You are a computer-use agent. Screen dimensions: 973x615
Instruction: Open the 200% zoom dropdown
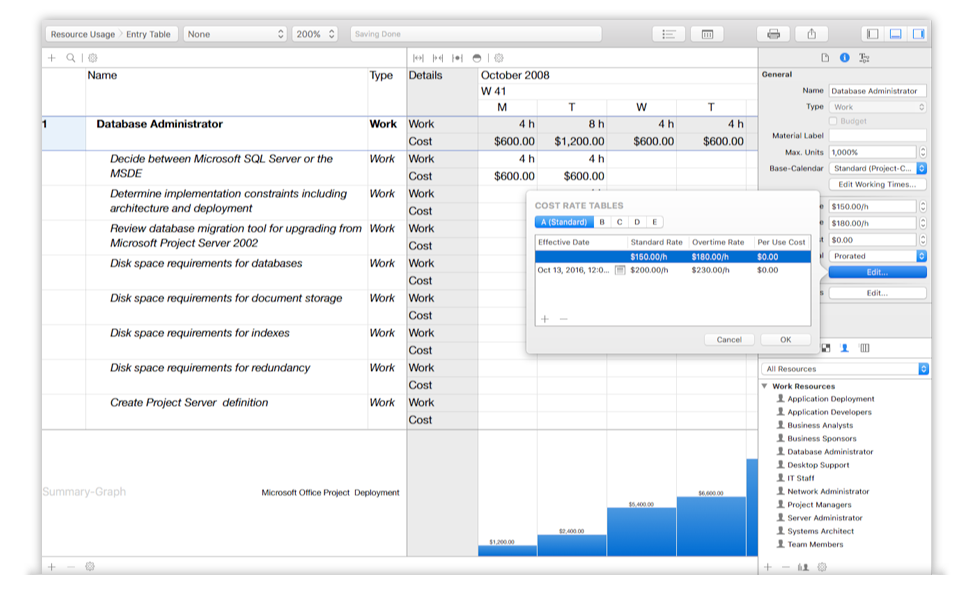click(x=315, y=34)
